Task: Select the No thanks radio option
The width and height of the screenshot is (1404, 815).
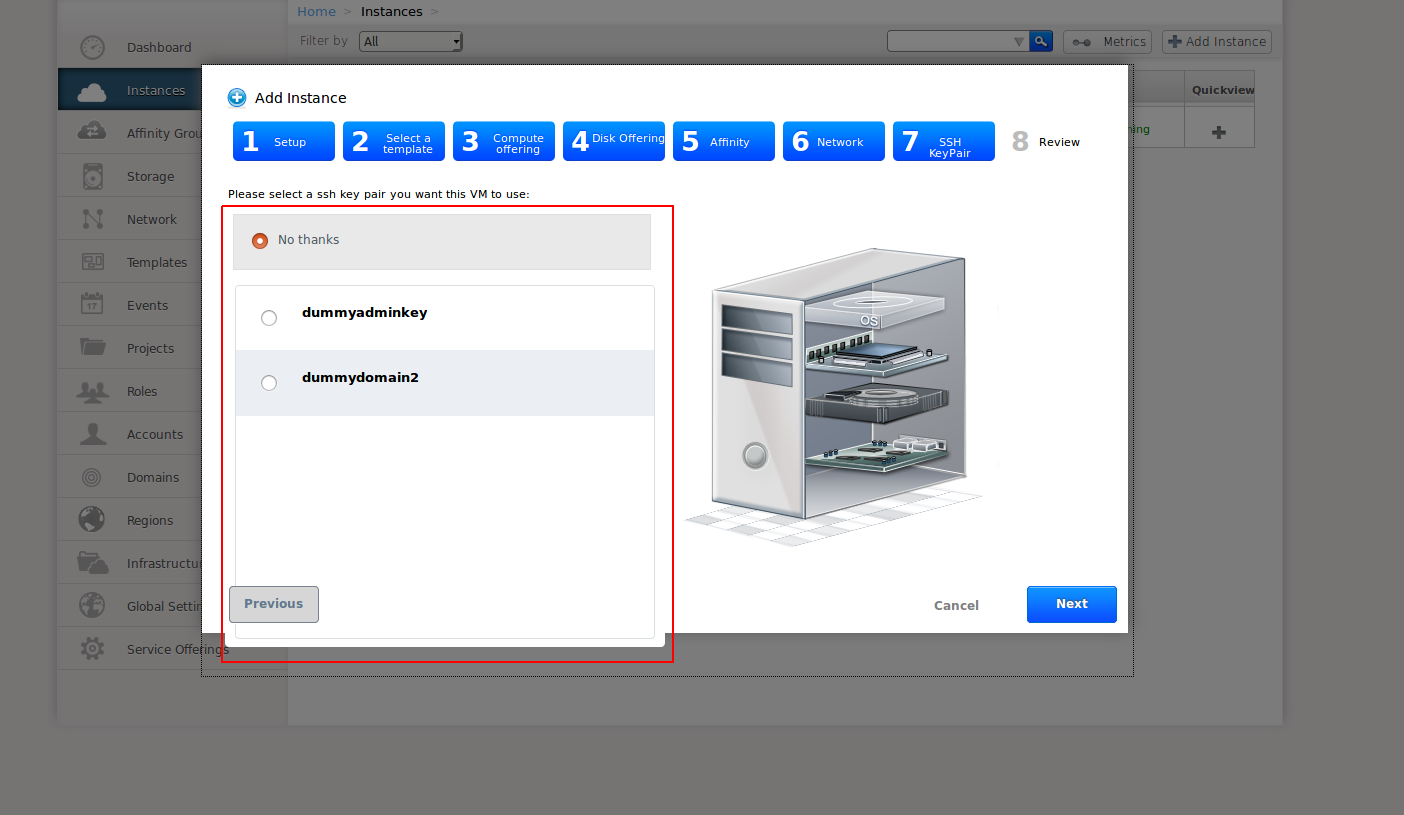Action: (x=260, y=241)
